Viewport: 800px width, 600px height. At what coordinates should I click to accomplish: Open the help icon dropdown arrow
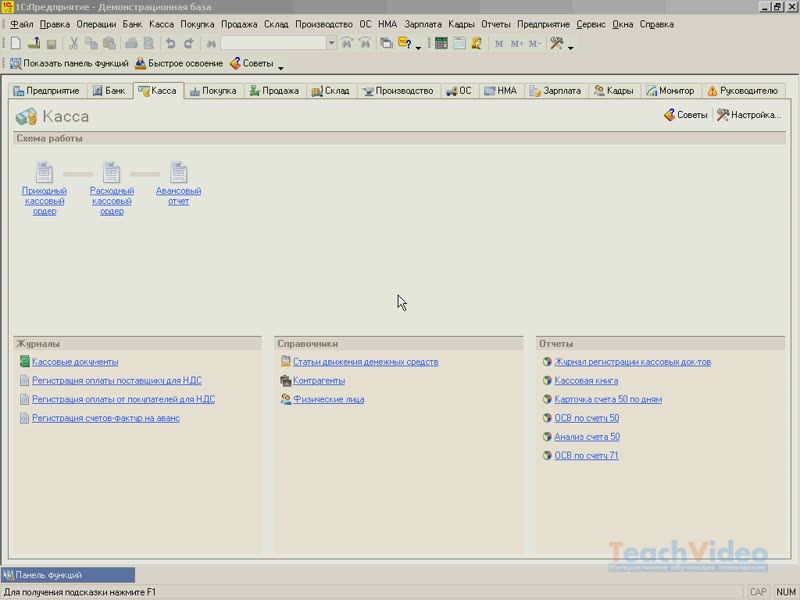pos(417,46)
